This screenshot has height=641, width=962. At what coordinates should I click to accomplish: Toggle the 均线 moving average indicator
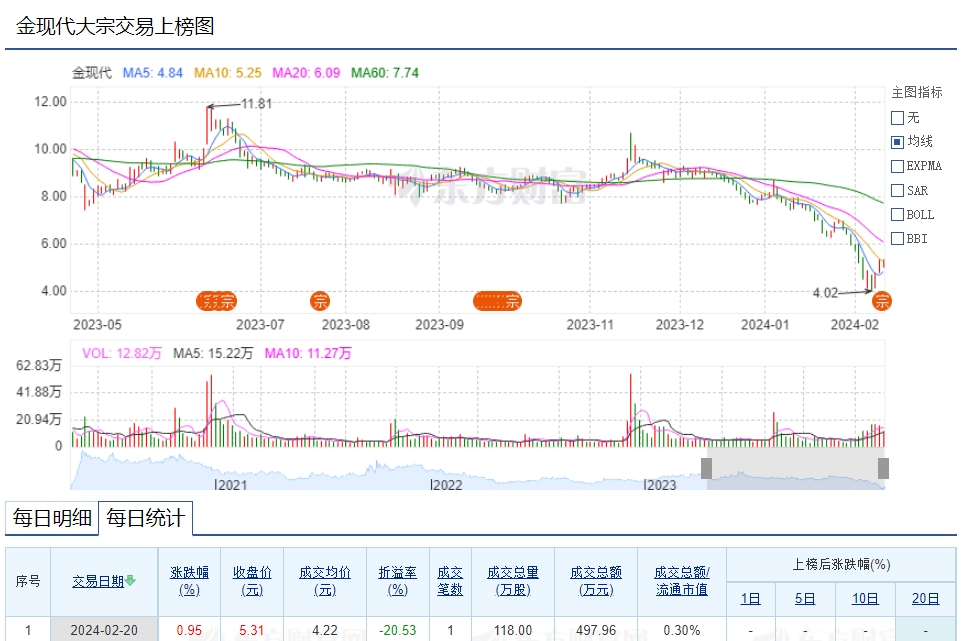897,142
